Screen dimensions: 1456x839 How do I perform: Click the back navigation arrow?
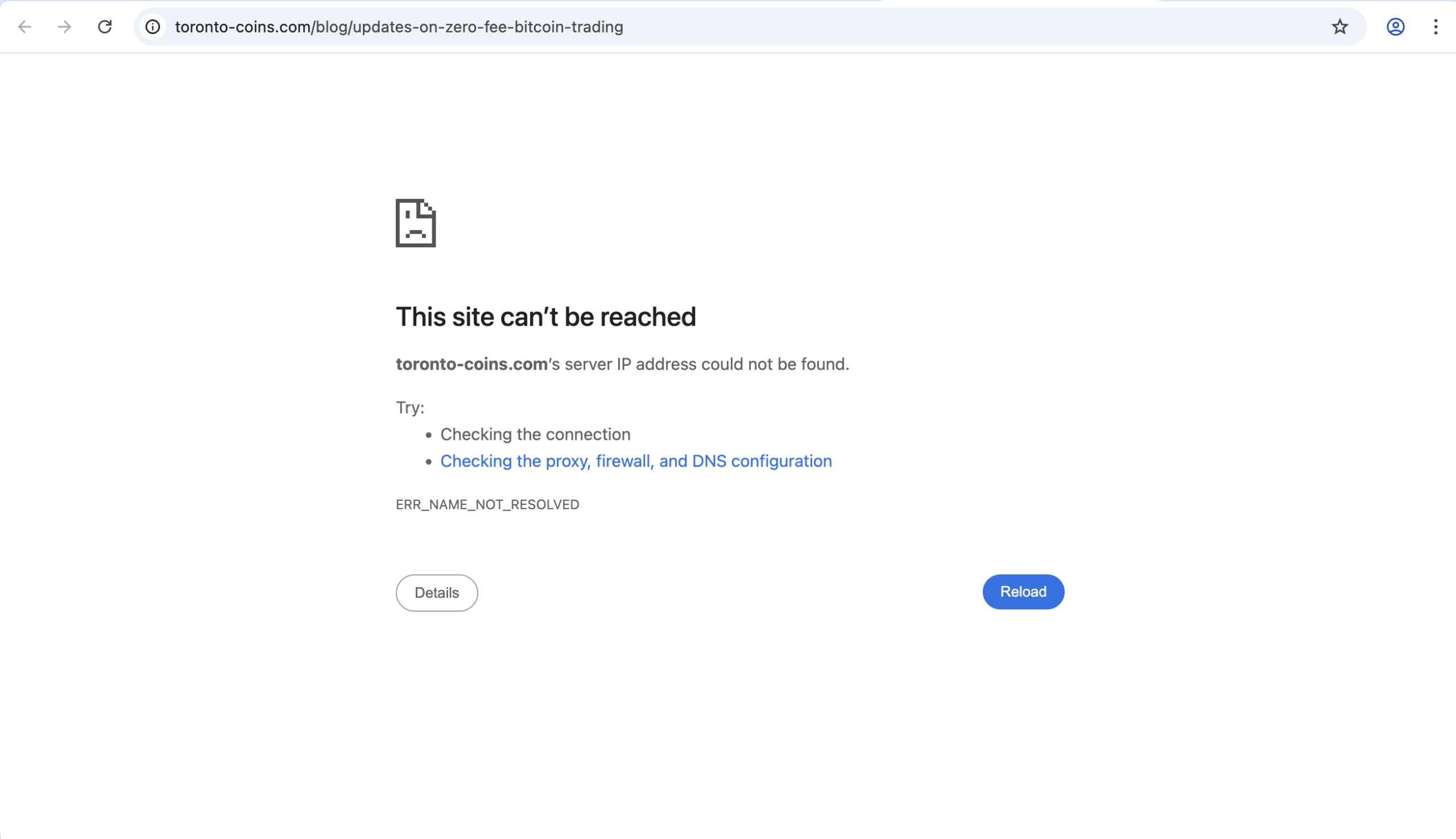pos(24,27)
